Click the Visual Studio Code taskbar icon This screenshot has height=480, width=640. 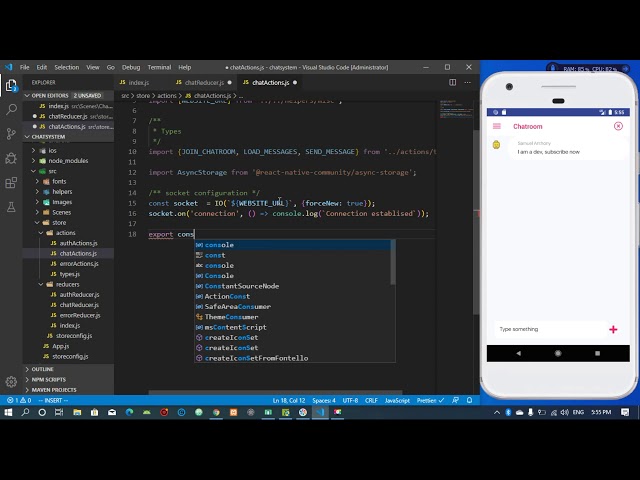click(x=320, y=412)
